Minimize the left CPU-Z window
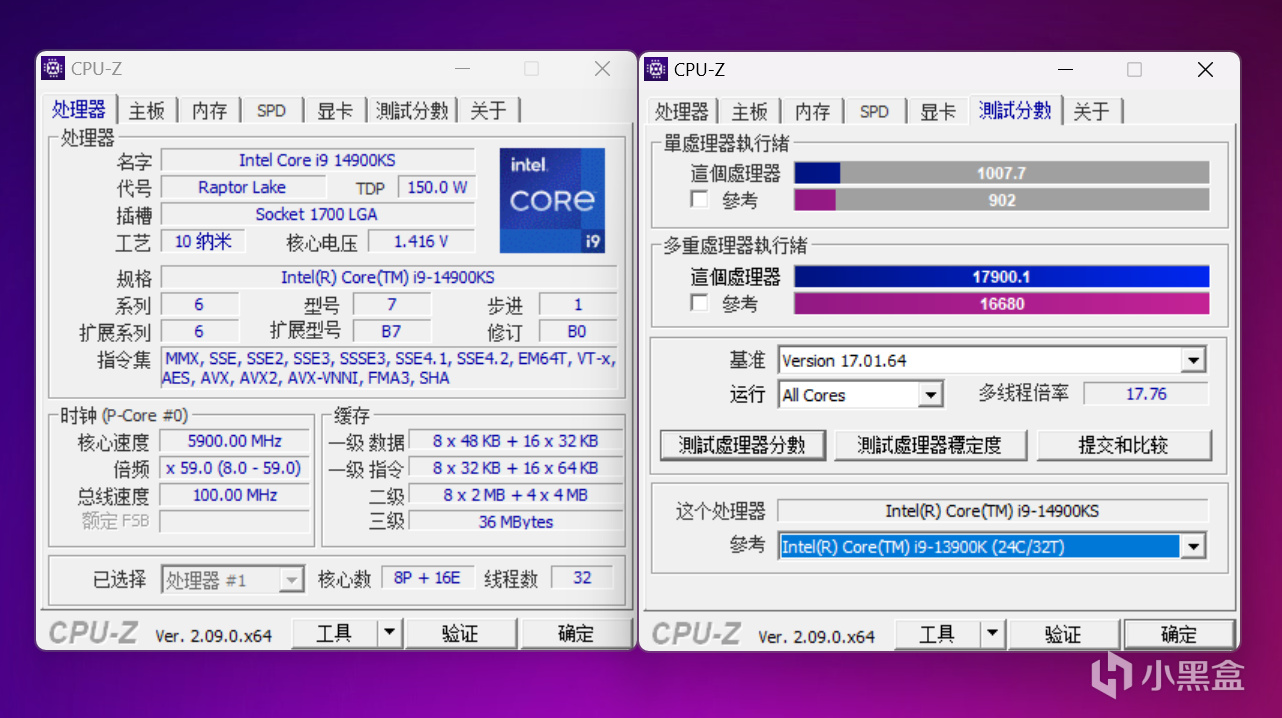 click(x=462, y=69)
